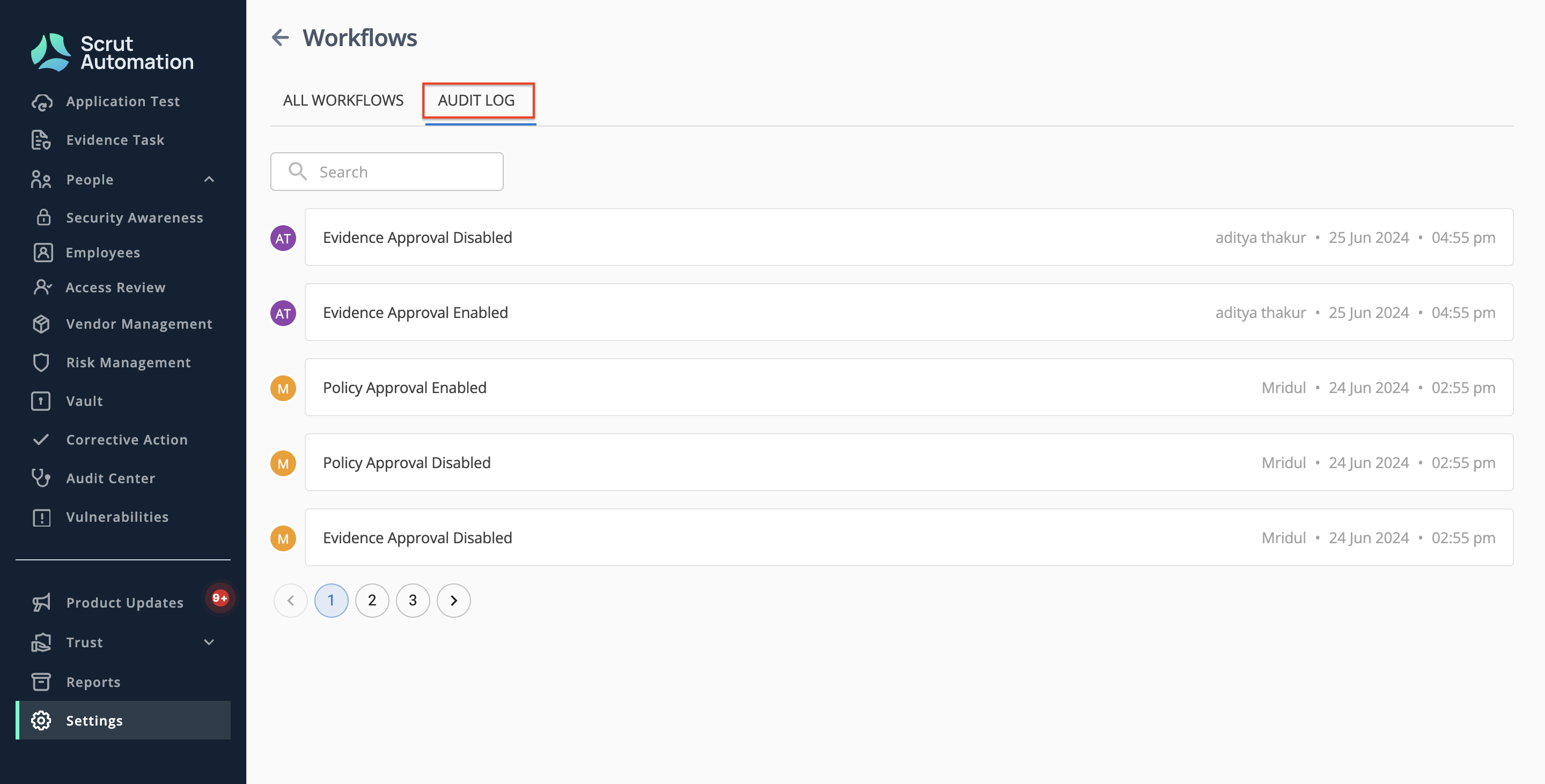Click the Vulnerabilities label
Viewport: 1545px width, 784px height.
pyautogui.click(x=117, y=516)
